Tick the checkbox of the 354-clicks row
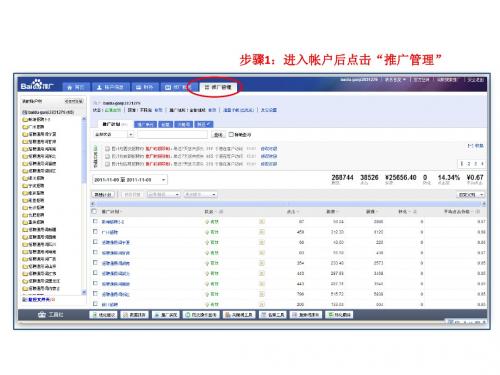The height and width of the screenshot is (375, 500). tap(95, 263)
